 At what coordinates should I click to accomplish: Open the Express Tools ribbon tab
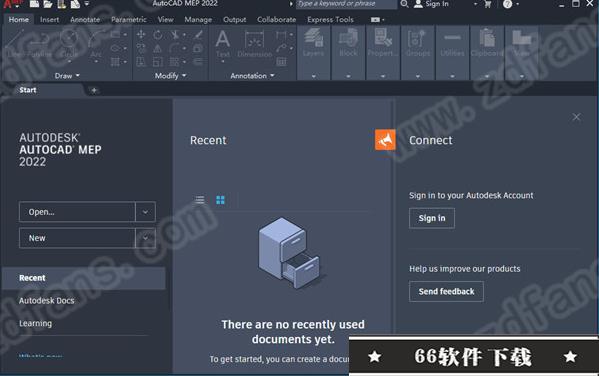tap(330, 19)
